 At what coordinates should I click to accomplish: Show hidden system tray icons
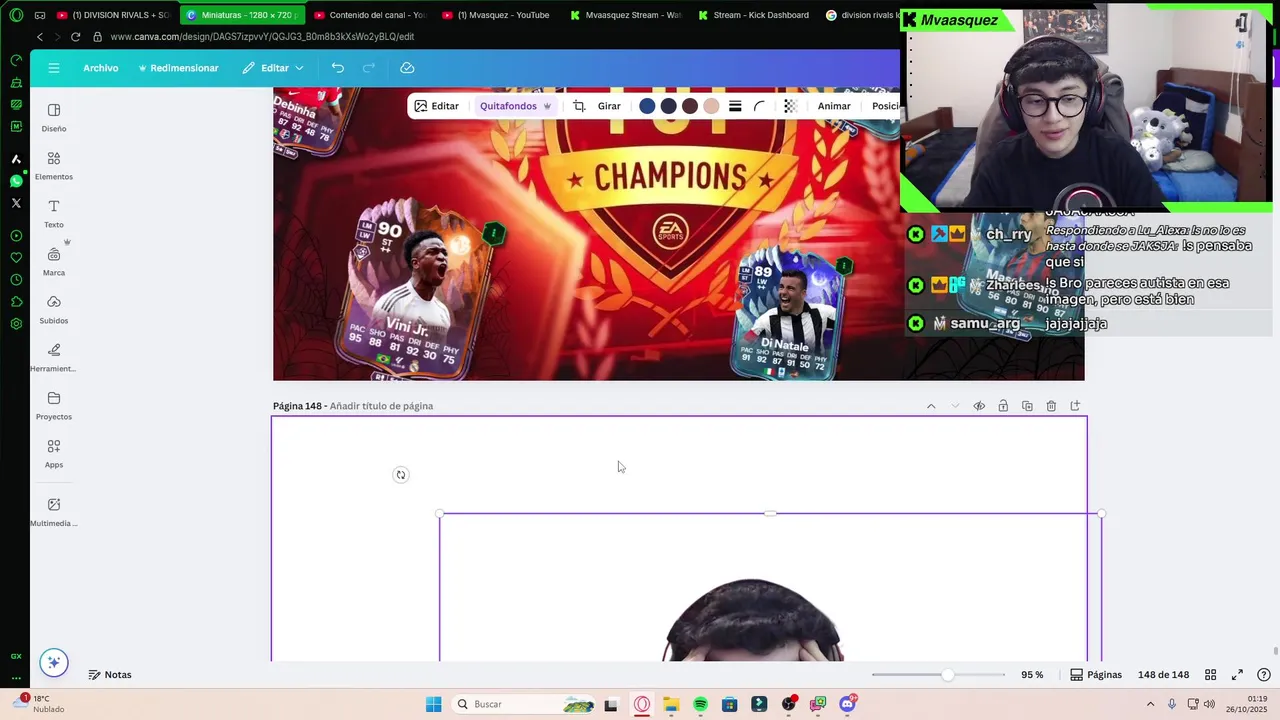click(1150, 704)
